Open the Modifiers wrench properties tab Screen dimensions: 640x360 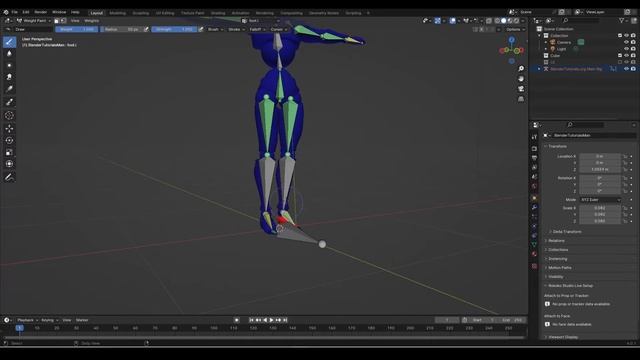click(535, 207)
